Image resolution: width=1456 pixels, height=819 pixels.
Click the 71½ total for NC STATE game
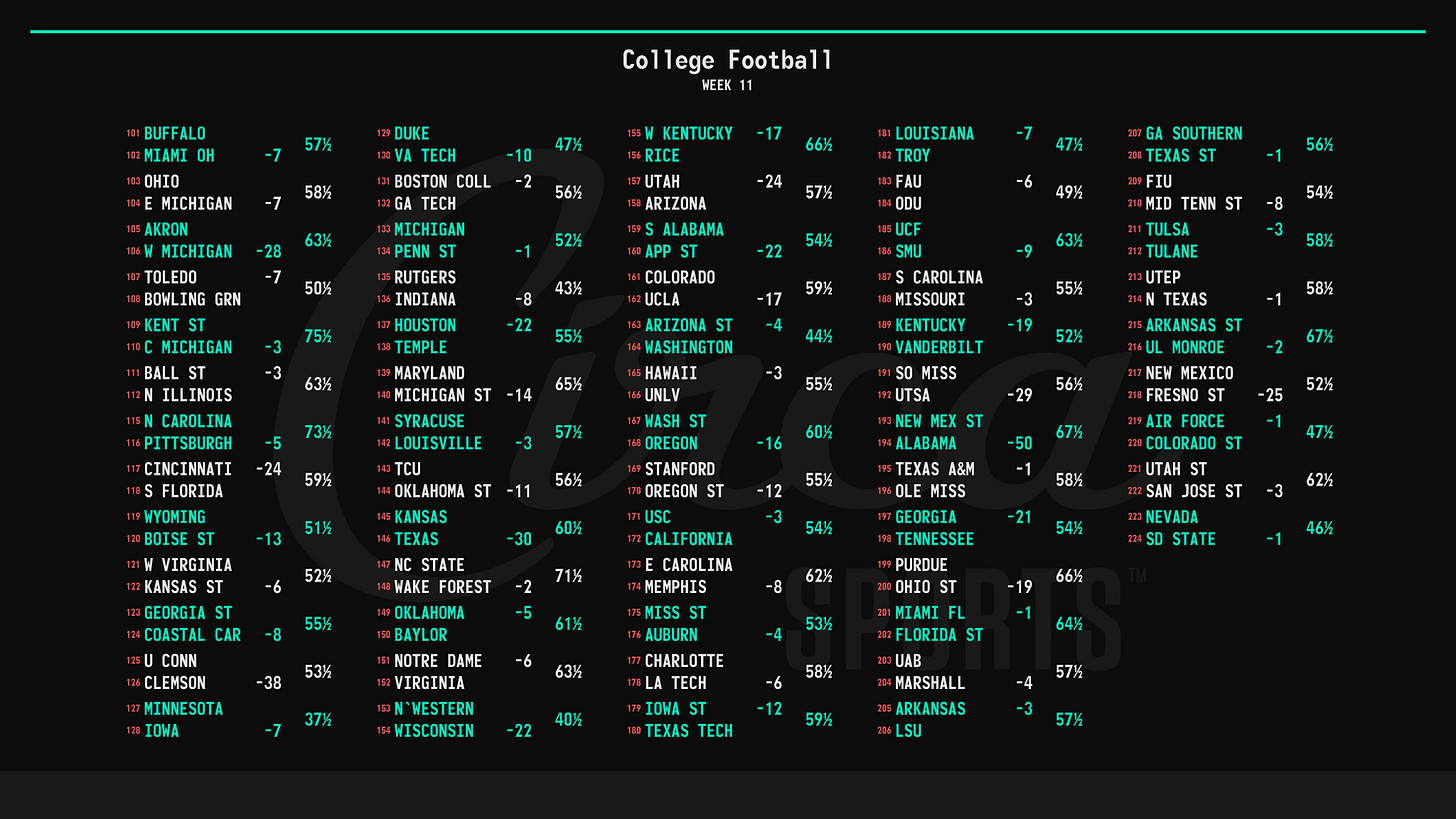coord(569,576)
